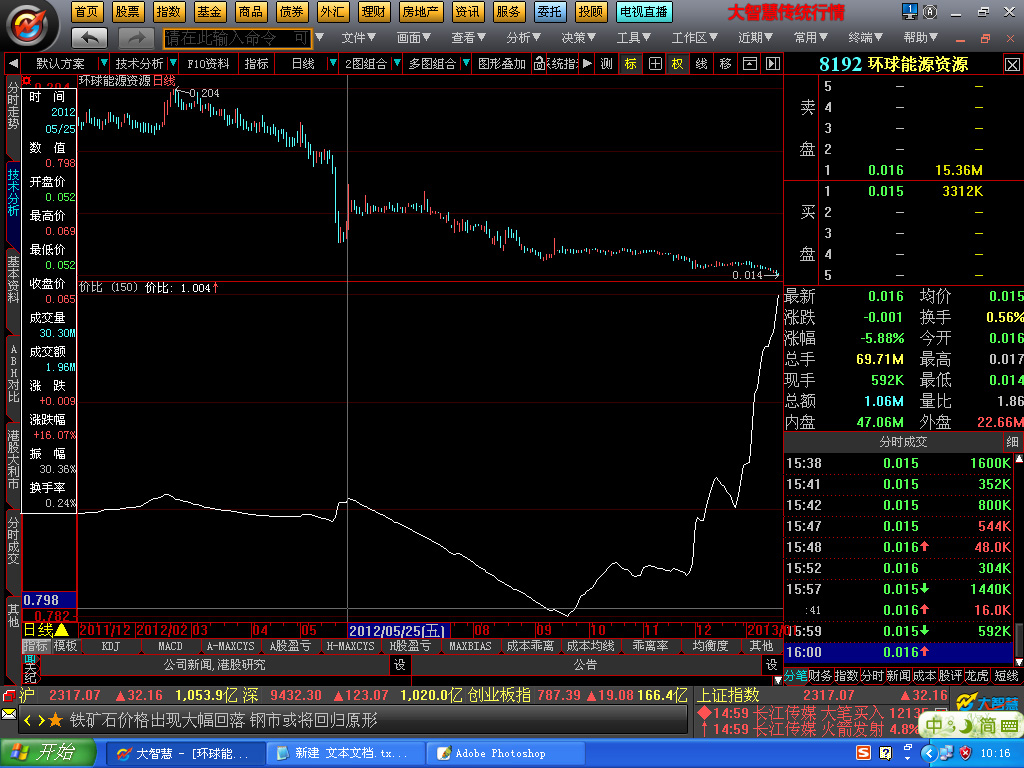Open the 决策 menu

tap(579, 38)
